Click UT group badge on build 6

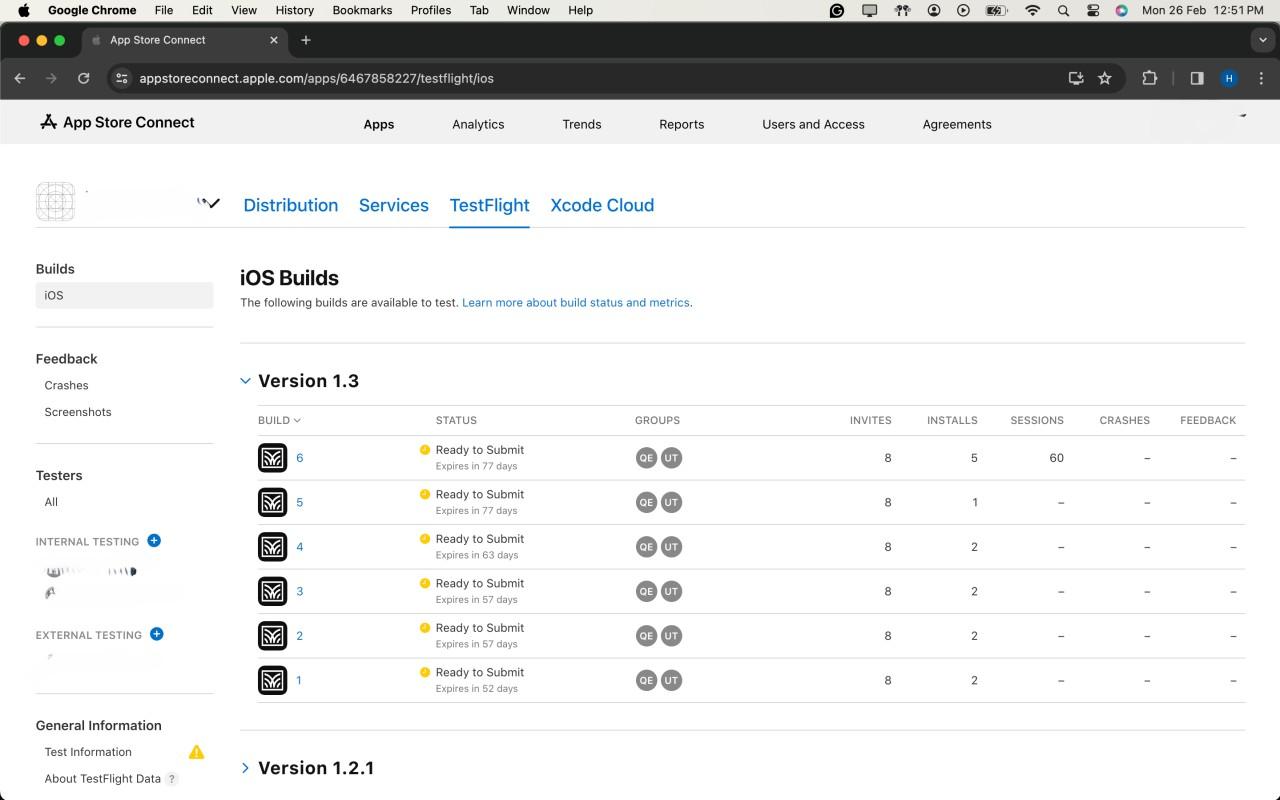click(671, 458)
